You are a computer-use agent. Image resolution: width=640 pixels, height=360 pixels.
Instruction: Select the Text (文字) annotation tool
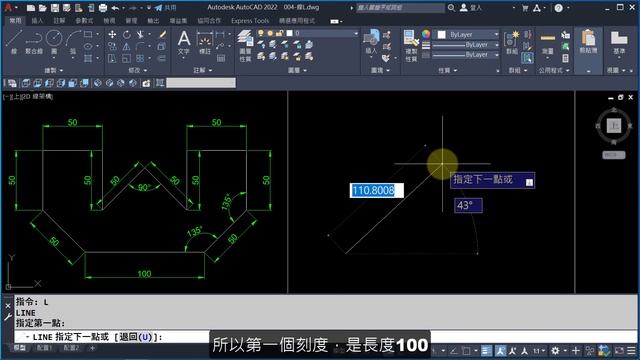coord(184,42)
